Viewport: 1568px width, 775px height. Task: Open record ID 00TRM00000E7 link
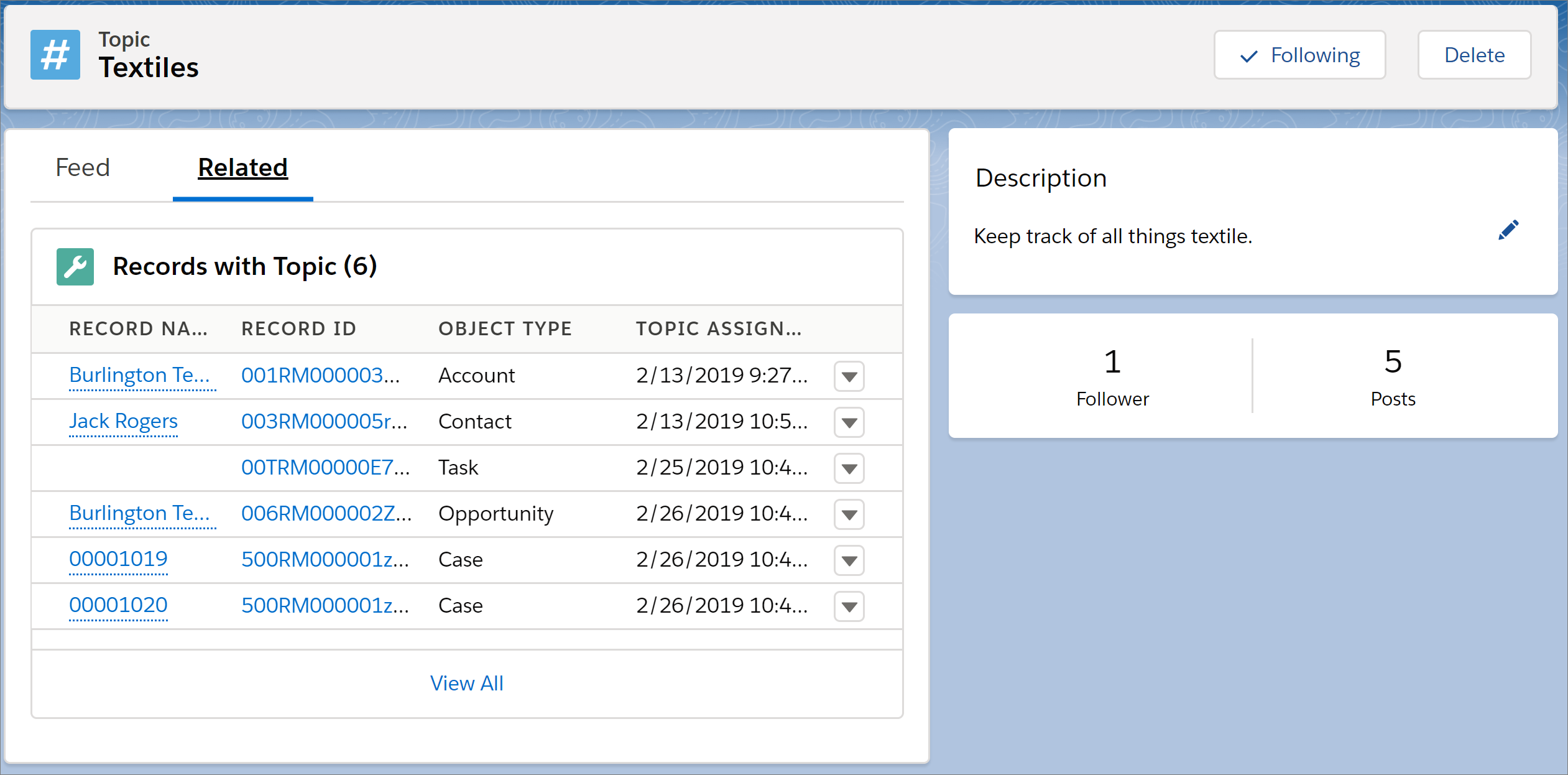(x=325, y=468)
